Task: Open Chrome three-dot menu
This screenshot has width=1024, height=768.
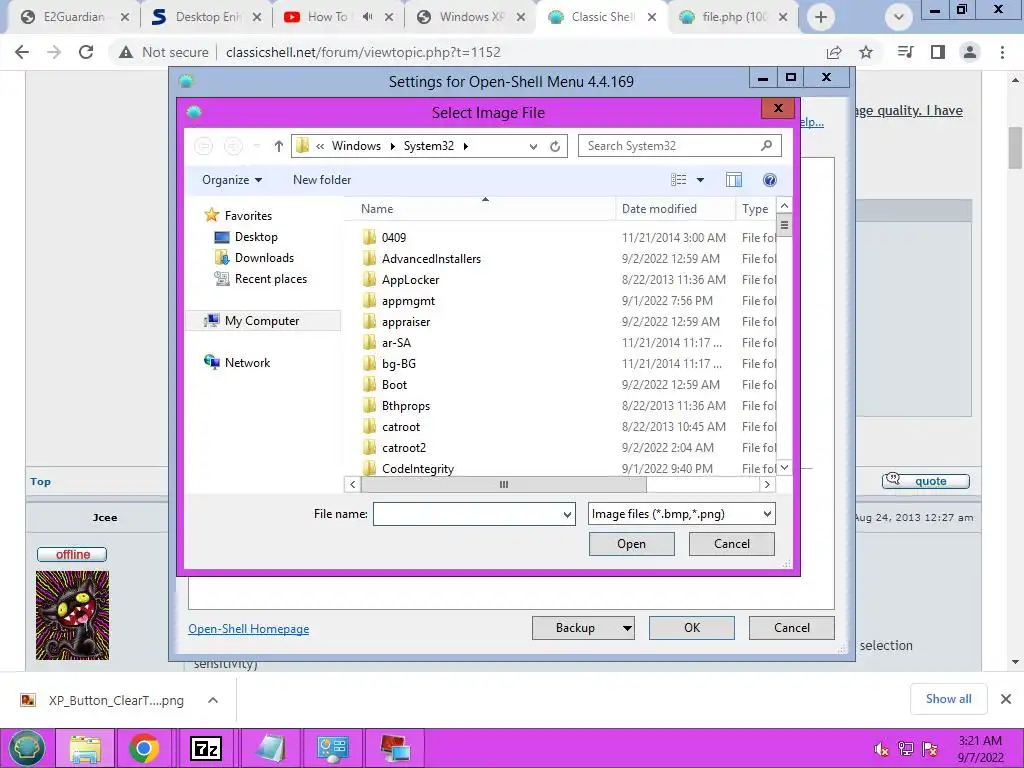Action: [x=1002, y=52]
